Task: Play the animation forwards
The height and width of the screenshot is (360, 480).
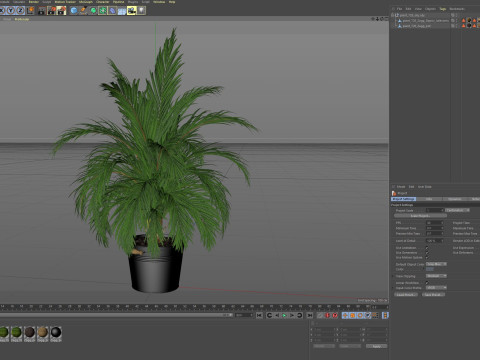Action: point(284,315)
